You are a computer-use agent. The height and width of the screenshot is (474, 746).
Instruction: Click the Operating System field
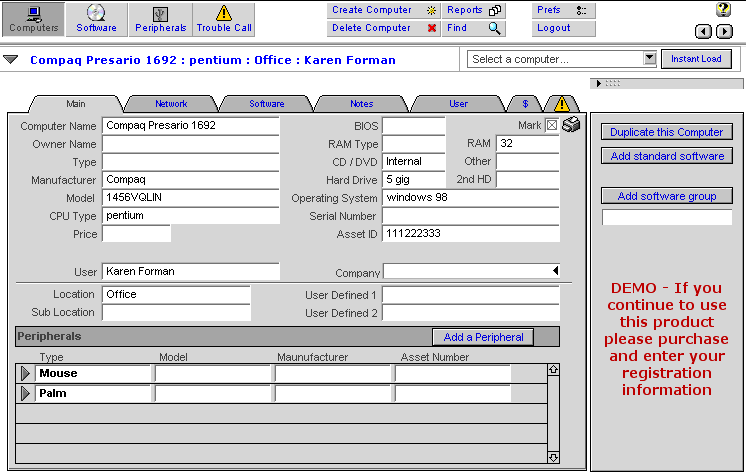pyautogui.click(x=471, y=198)
